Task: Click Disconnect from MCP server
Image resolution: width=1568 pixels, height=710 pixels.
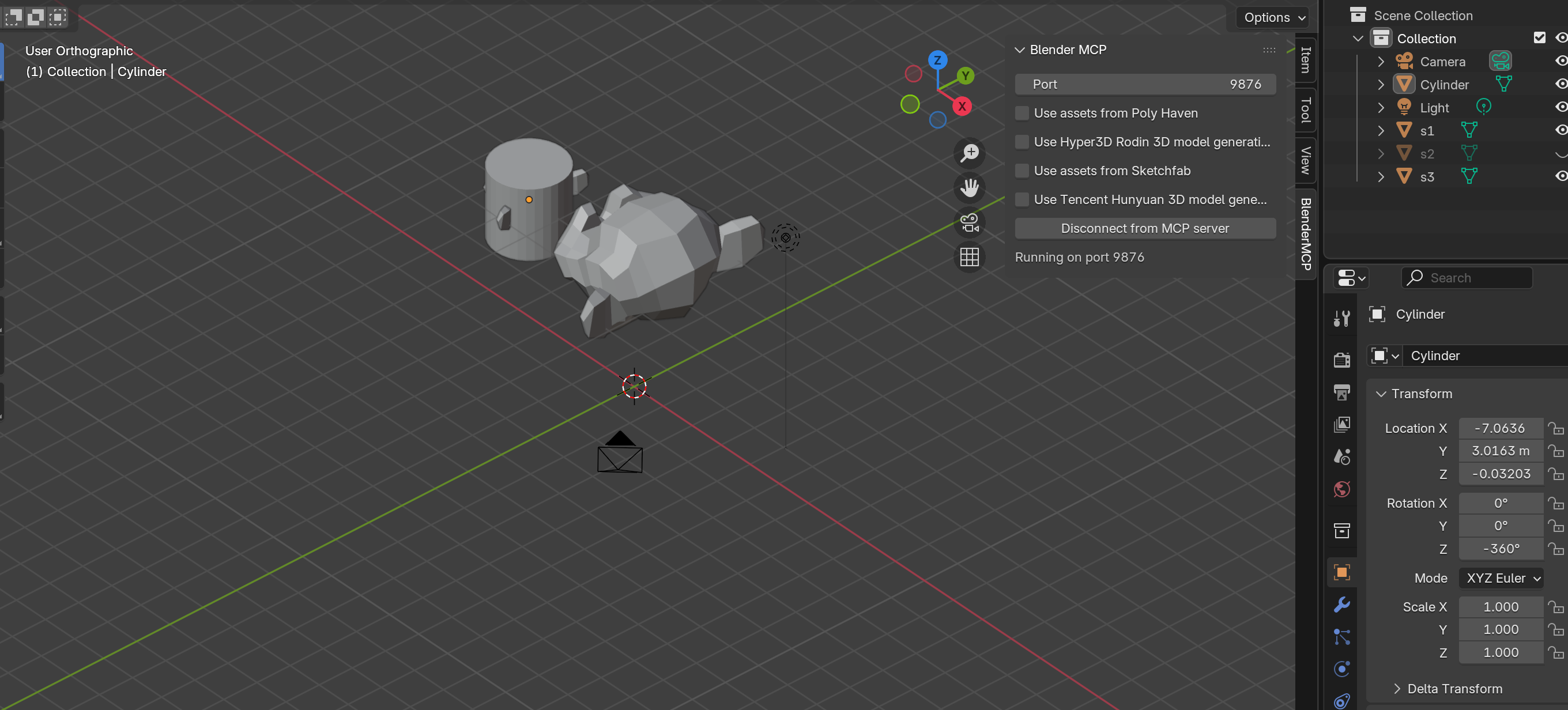Action: 1144,228
